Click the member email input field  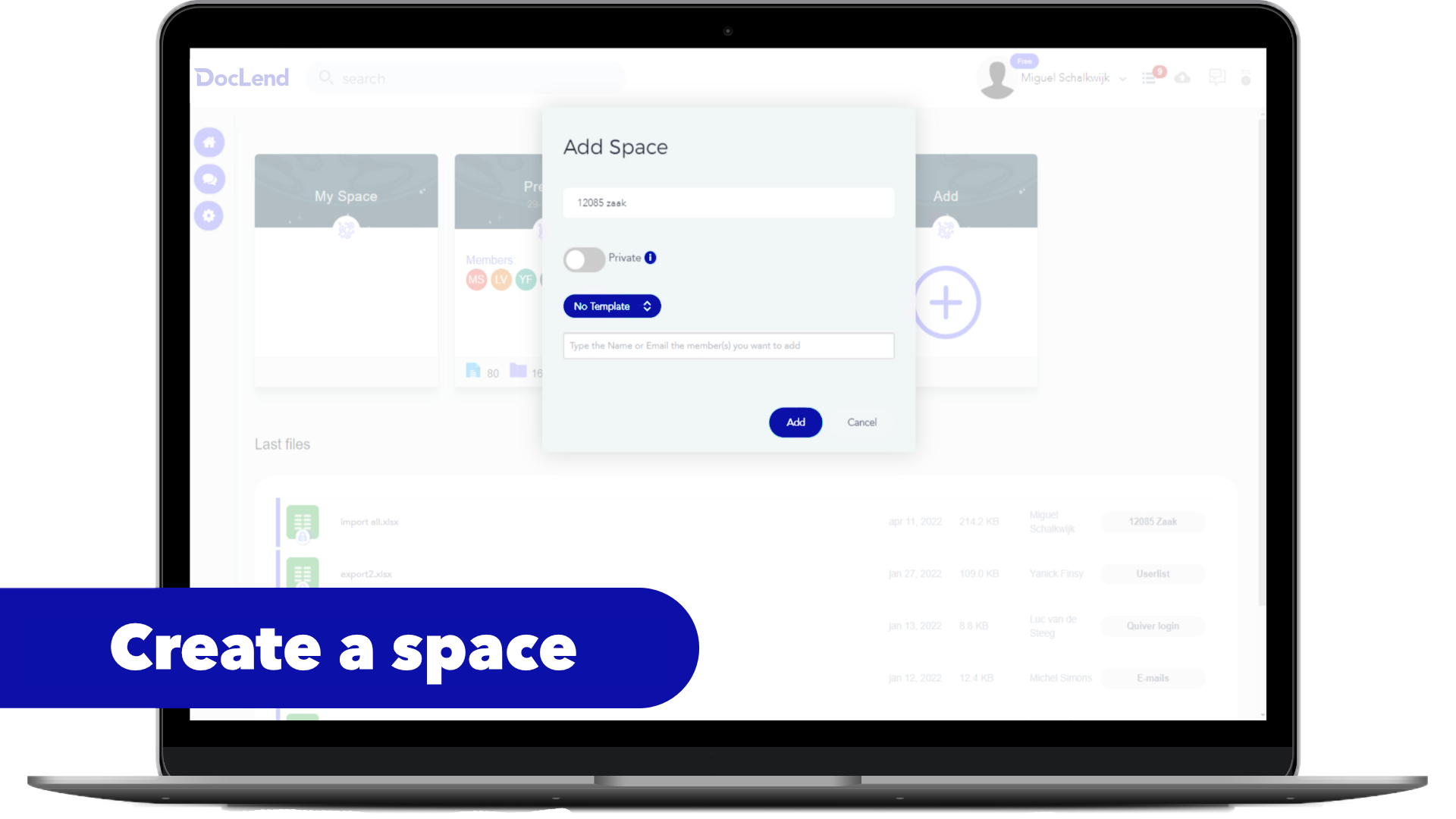pos(727,345)
